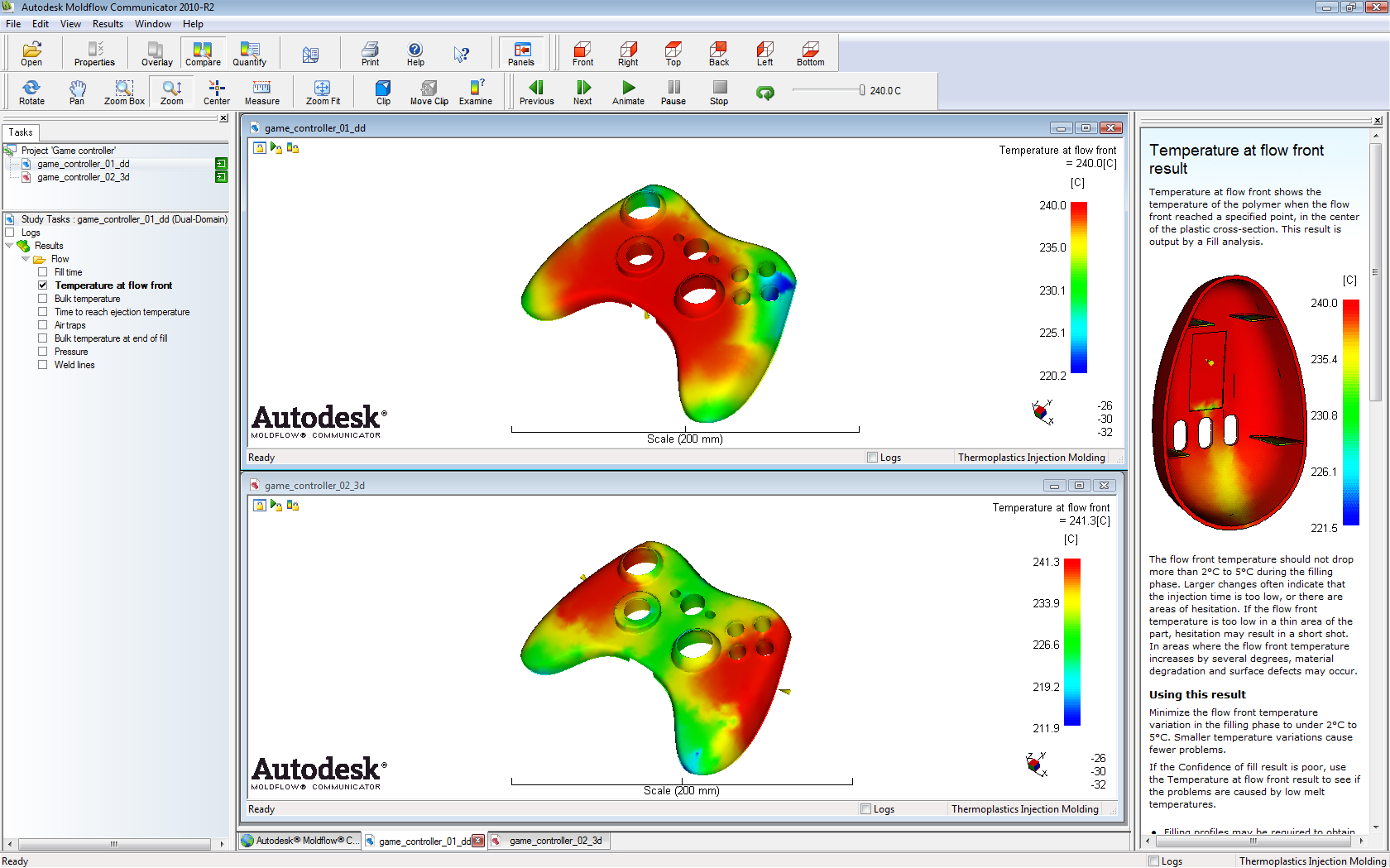
Task: Open the File menu
Action: [x=13, y=24]
